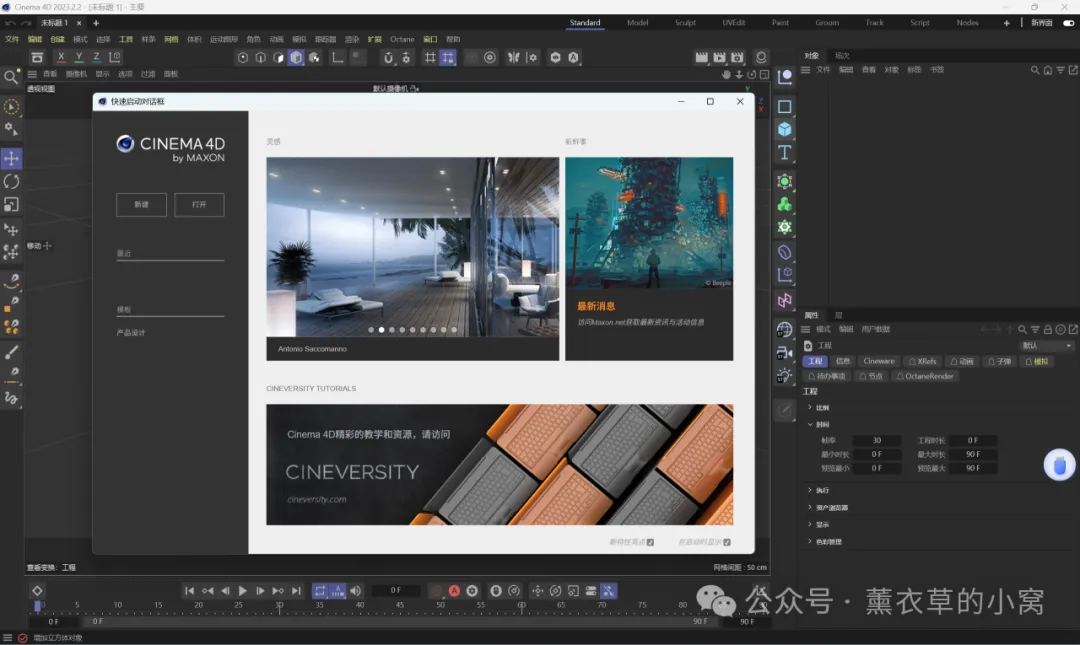Click the 帧率 value field 30
The width and height of the screenshot is (1080, 645).
tap(877, 440)
